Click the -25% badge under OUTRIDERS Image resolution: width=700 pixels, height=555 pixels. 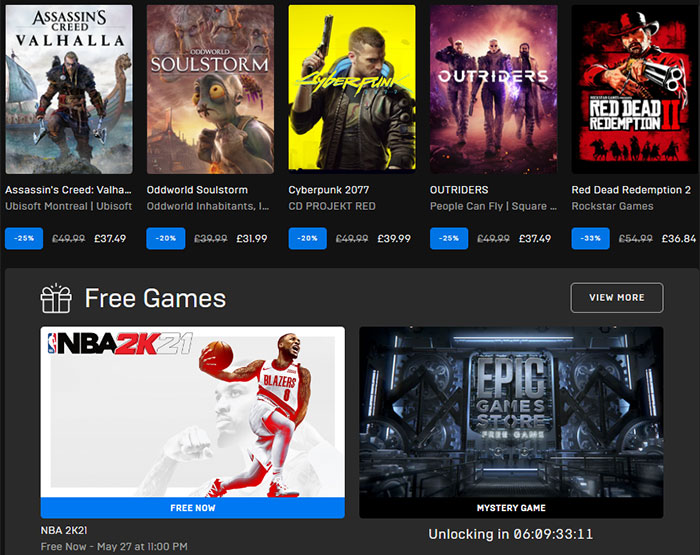(x=449, y=238)
